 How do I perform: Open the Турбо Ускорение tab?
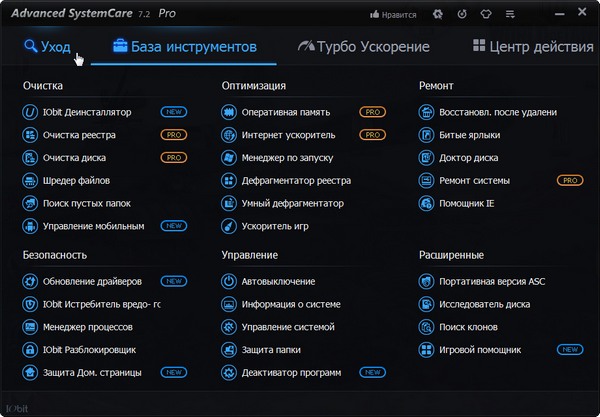(363, 47)
